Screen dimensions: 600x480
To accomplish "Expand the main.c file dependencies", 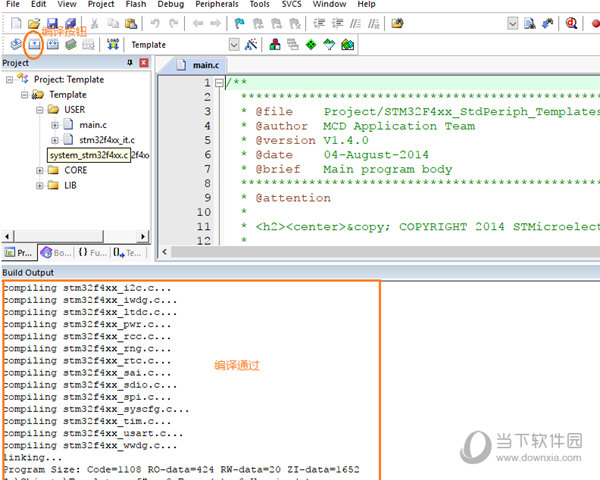I will (55, 125).
